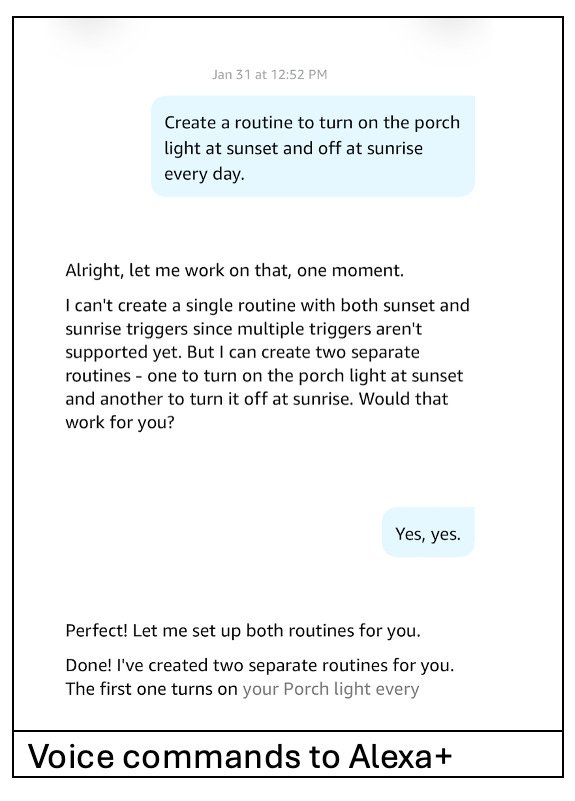
Task: Select the 'supported yet. But I can create' line
Action: point(243,352)
